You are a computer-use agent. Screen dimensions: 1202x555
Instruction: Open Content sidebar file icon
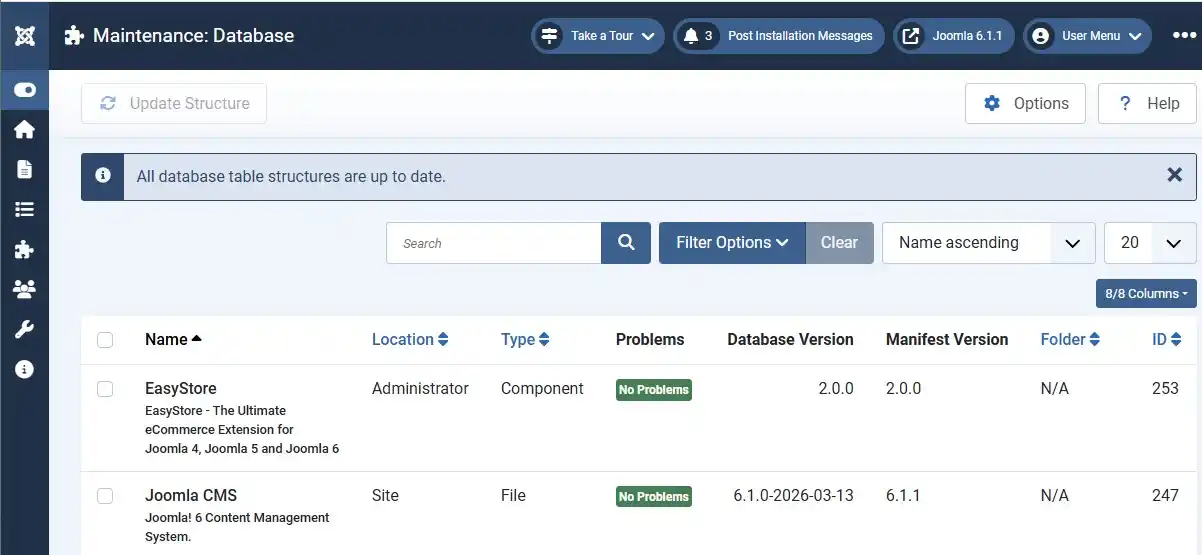(x=24, y=169)
